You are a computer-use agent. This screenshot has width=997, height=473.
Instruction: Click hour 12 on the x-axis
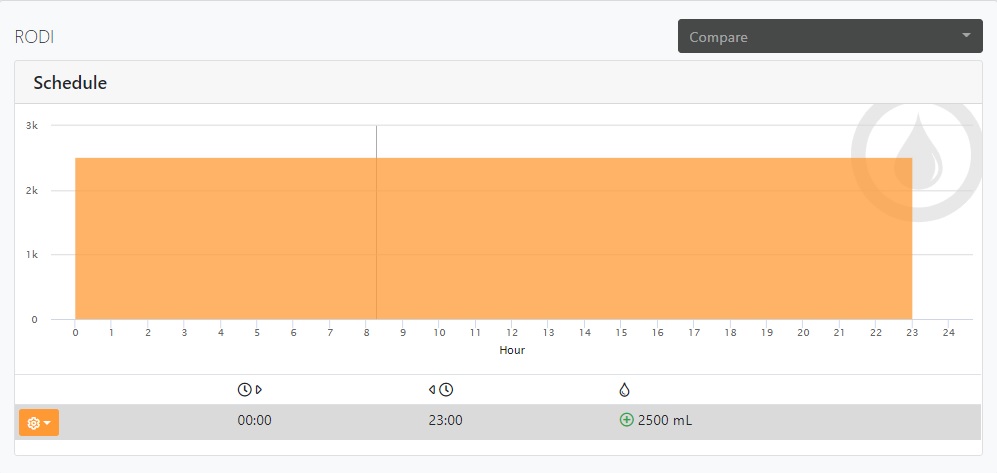pos(512,332)
